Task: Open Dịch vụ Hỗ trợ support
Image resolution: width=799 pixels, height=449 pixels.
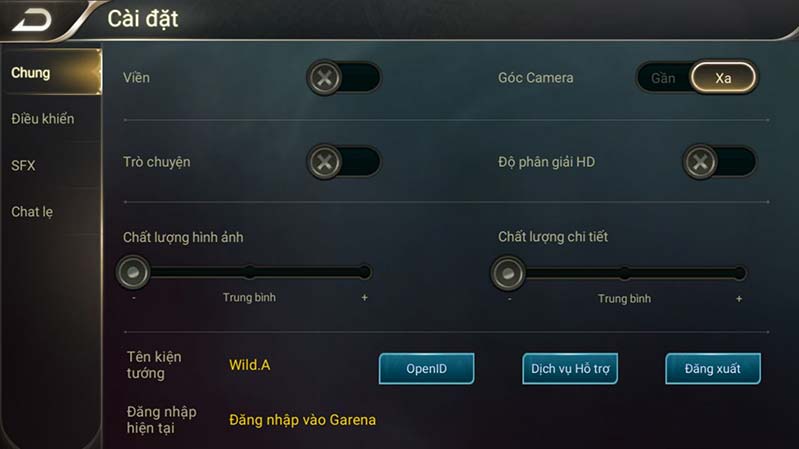Action: coord(570,368)
